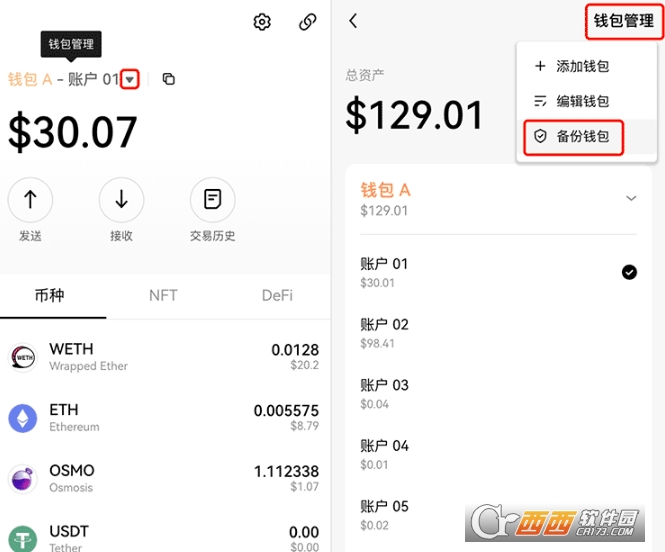The image size is (665, 552).
Task: Open settings via the gear icon
Action: [x=262, y=22]
